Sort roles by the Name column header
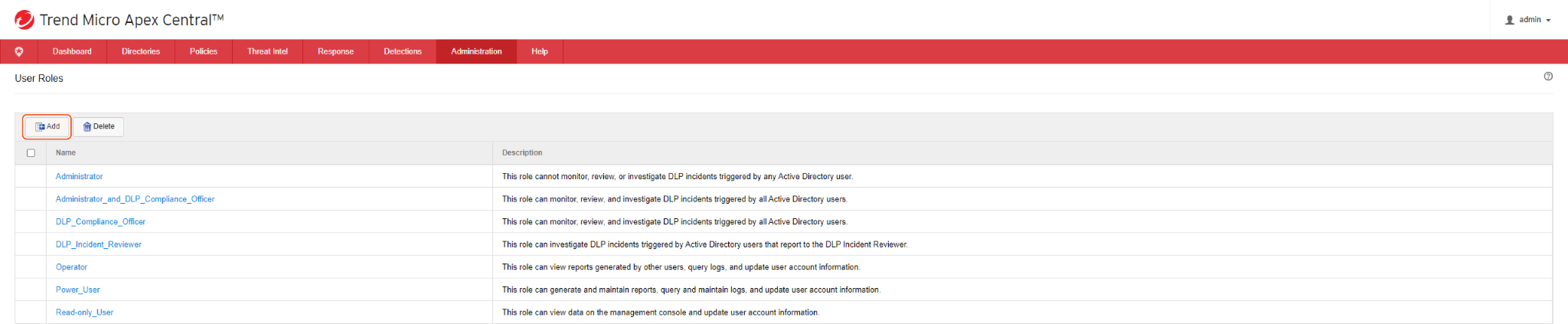 click(66, 153)
